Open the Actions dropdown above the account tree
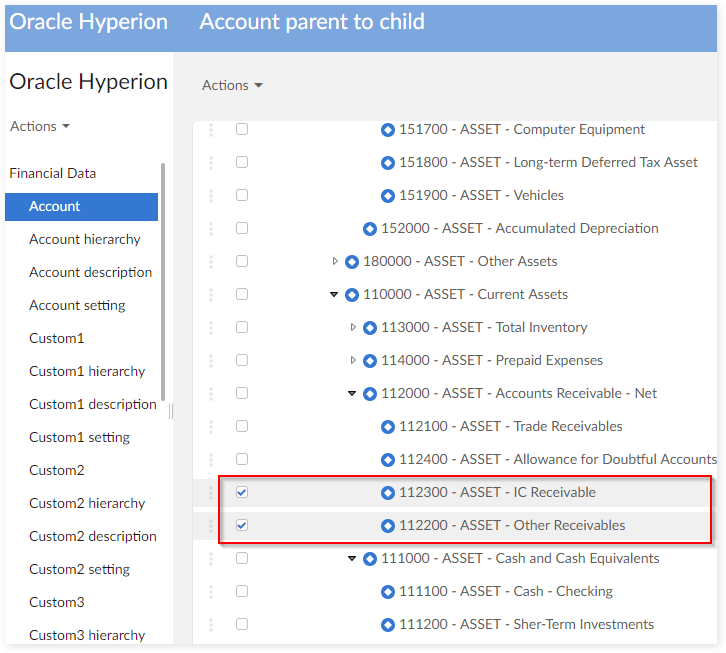 click(232, 85)
